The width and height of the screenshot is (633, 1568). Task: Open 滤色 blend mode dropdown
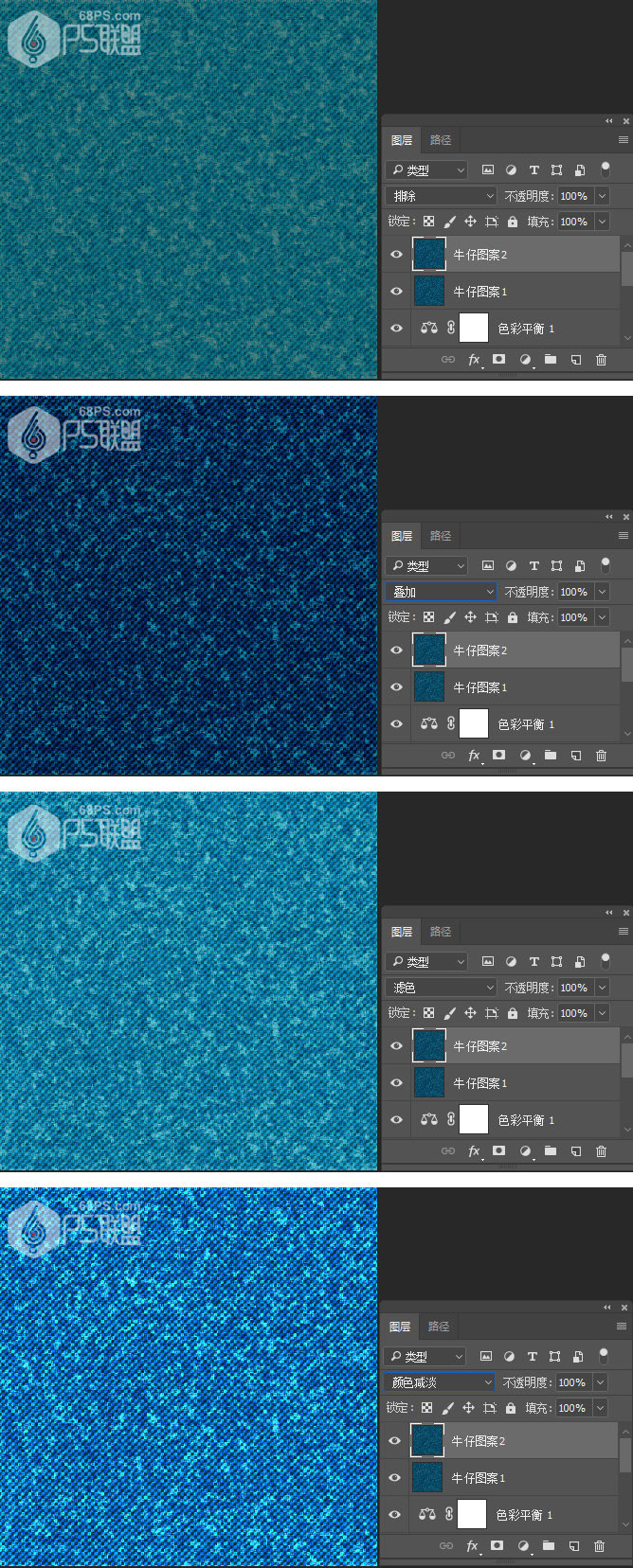pyautogui.click(x=442, y=988)
